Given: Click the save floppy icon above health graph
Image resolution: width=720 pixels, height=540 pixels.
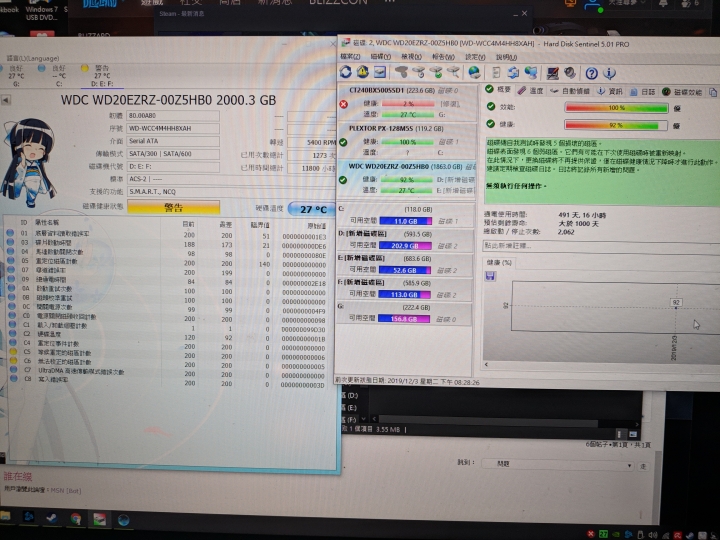Looking at the screenshot, I should 490,276.
